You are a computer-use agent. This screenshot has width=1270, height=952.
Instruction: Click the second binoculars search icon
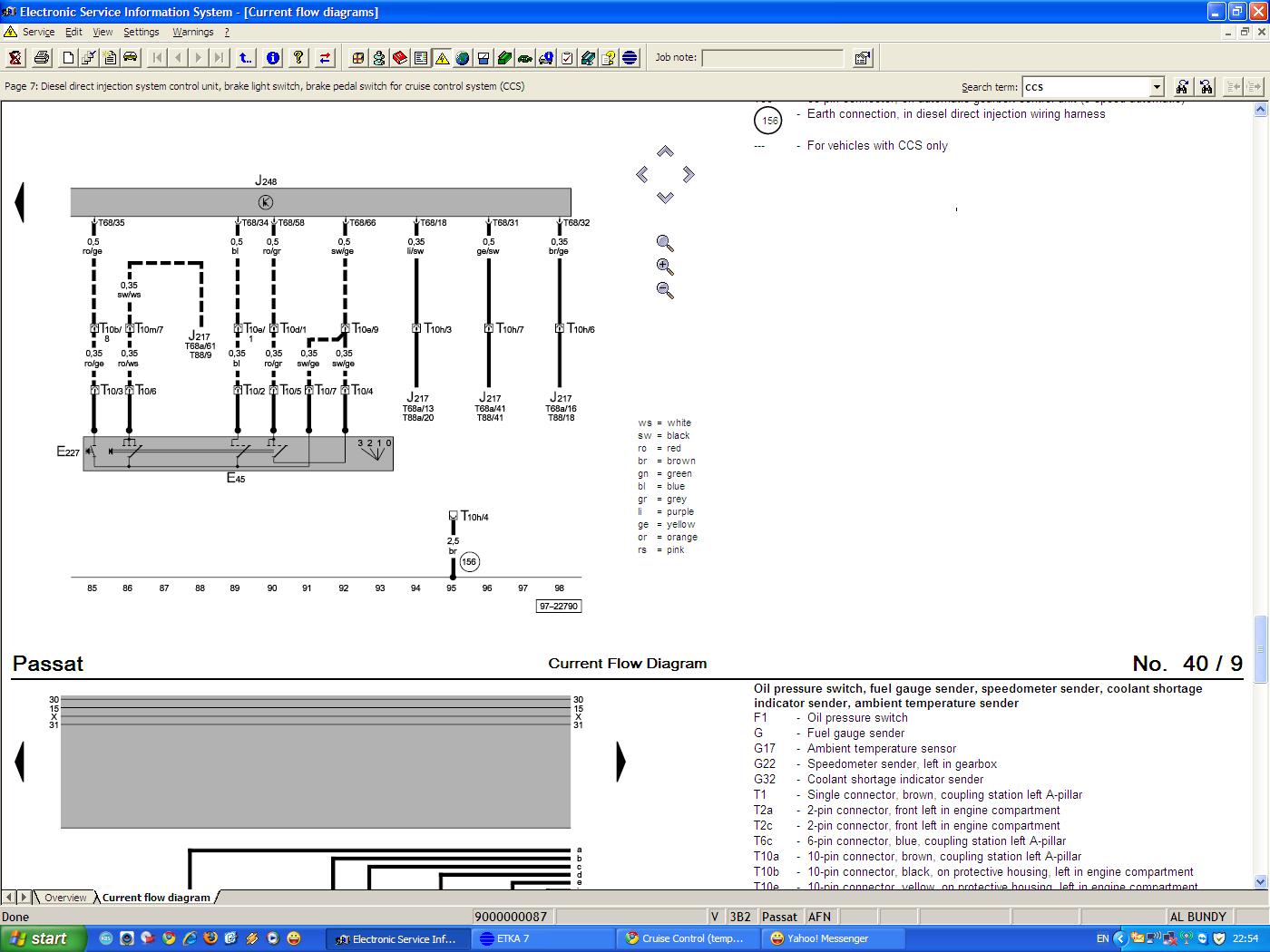tap(1206, 87)
